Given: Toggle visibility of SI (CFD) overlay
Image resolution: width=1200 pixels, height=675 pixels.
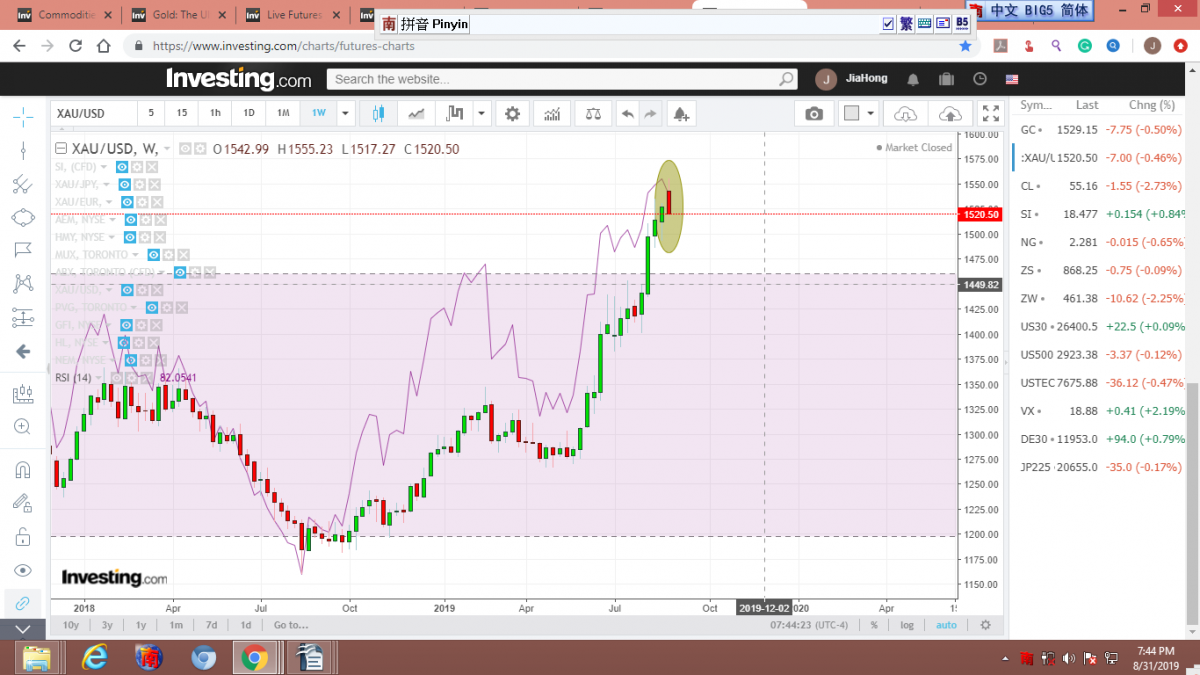Looking at the screenshot, I should tap(122, 167).
